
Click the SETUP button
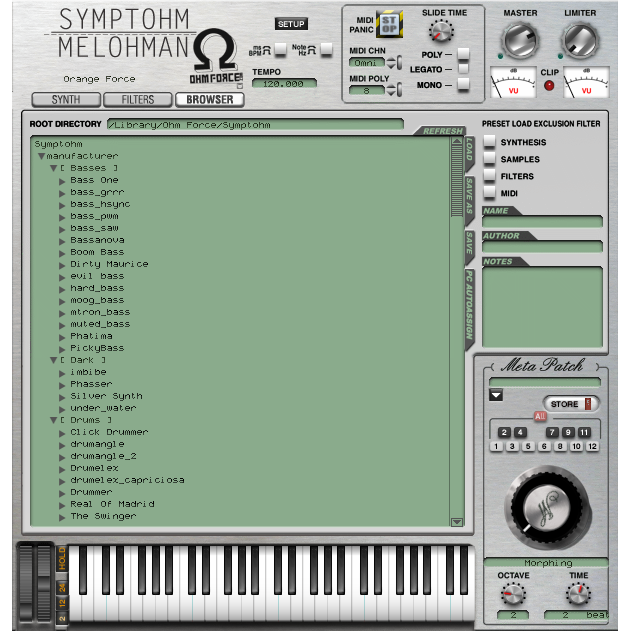click(x=291, y=24)
